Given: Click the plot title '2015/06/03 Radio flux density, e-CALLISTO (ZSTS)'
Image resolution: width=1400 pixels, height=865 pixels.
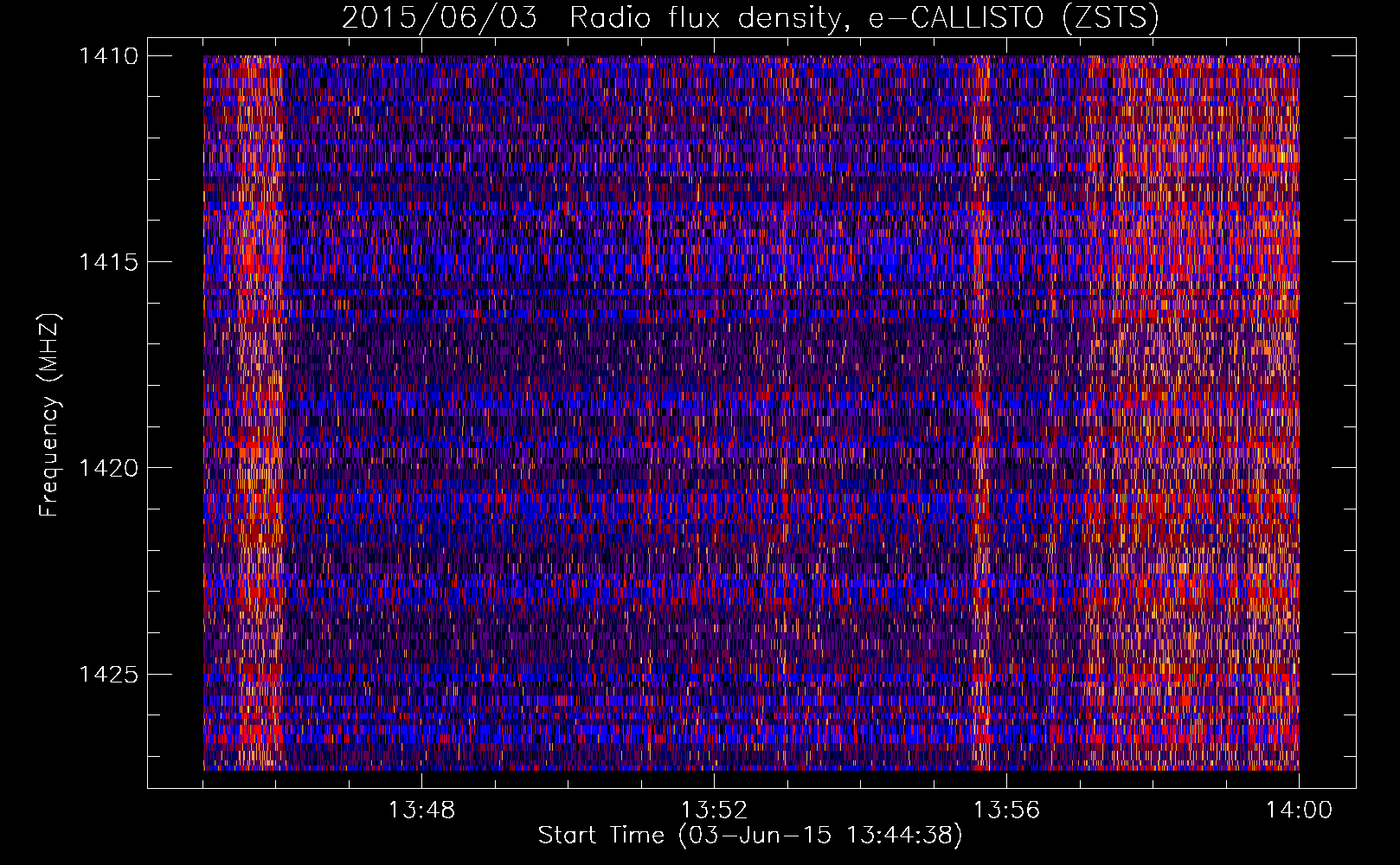Looking at the screenshot, I should point(750,18).
